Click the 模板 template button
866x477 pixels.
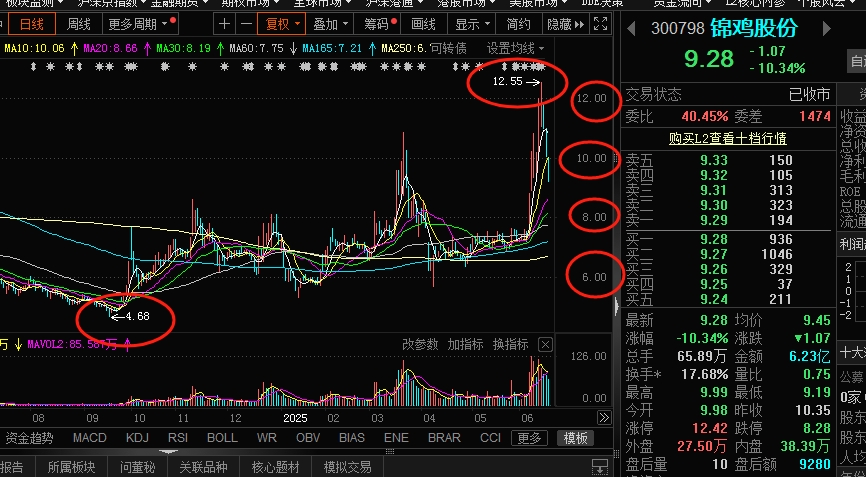(x=575, y=438)
